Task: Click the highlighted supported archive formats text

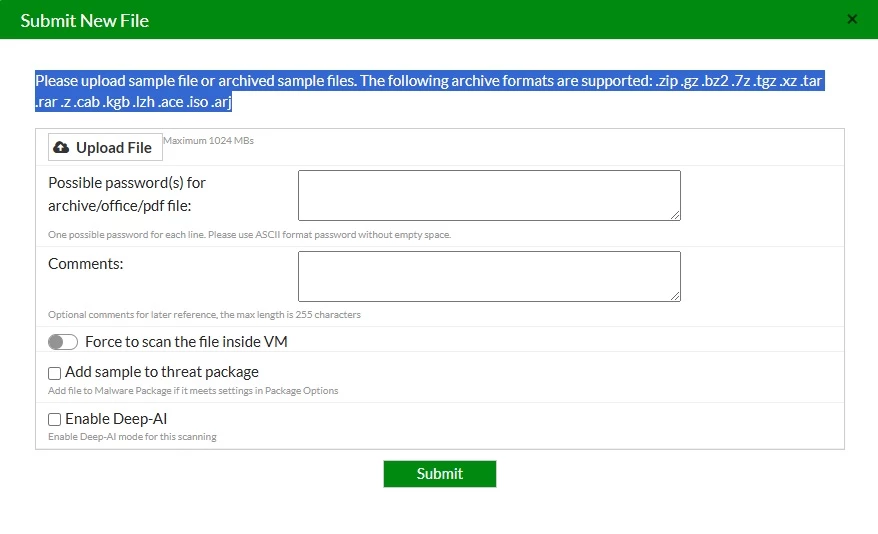Action: coord(429,91)
